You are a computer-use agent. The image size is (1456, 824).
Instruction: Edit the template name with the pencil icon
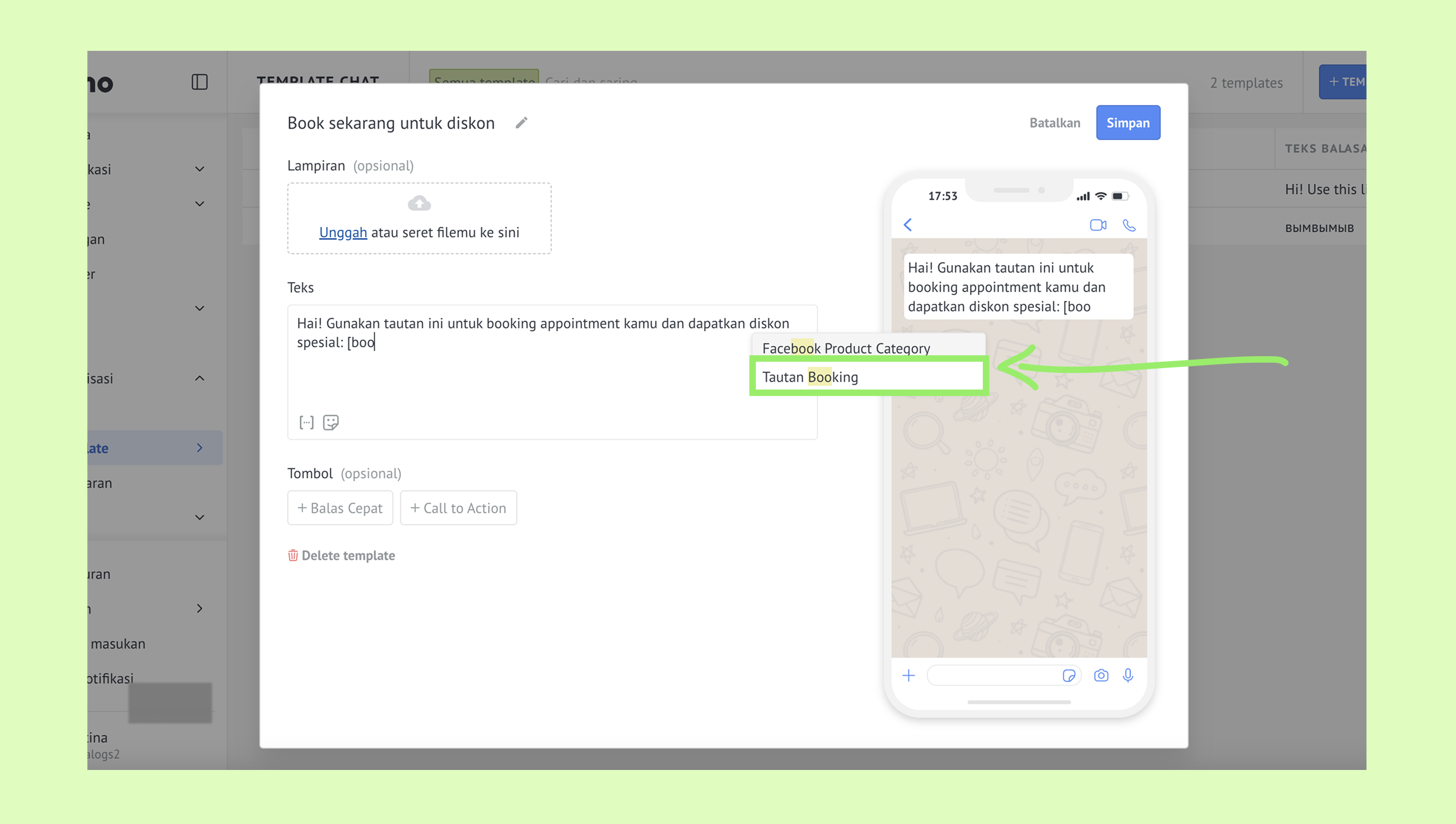click(521, 123)
